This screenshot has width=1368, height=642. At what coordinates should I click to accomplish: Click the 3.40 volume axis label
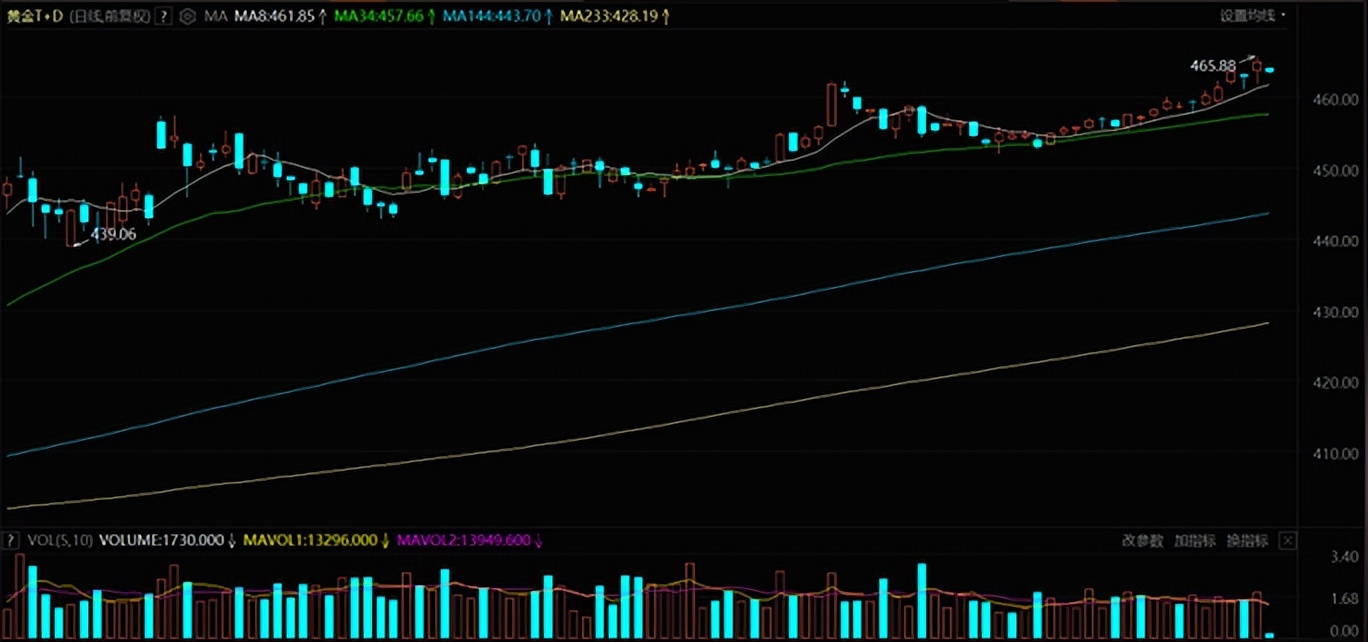point(1344,556)
